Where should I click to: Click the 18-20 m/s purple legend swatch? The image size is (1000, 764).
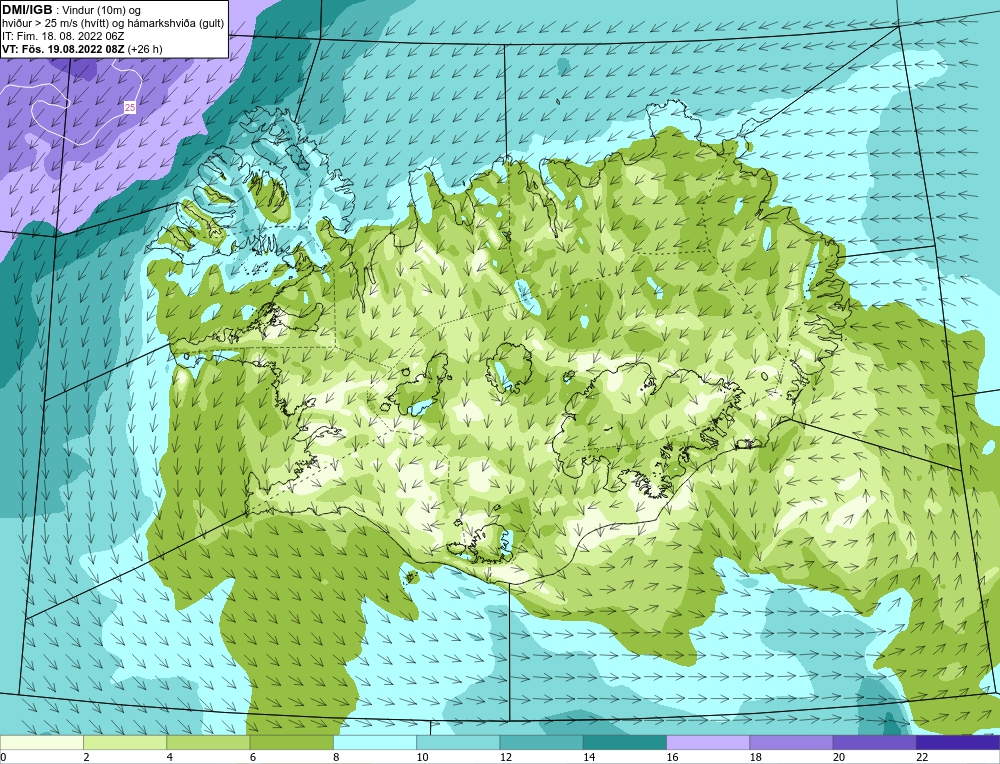click(x=791, y=743)
